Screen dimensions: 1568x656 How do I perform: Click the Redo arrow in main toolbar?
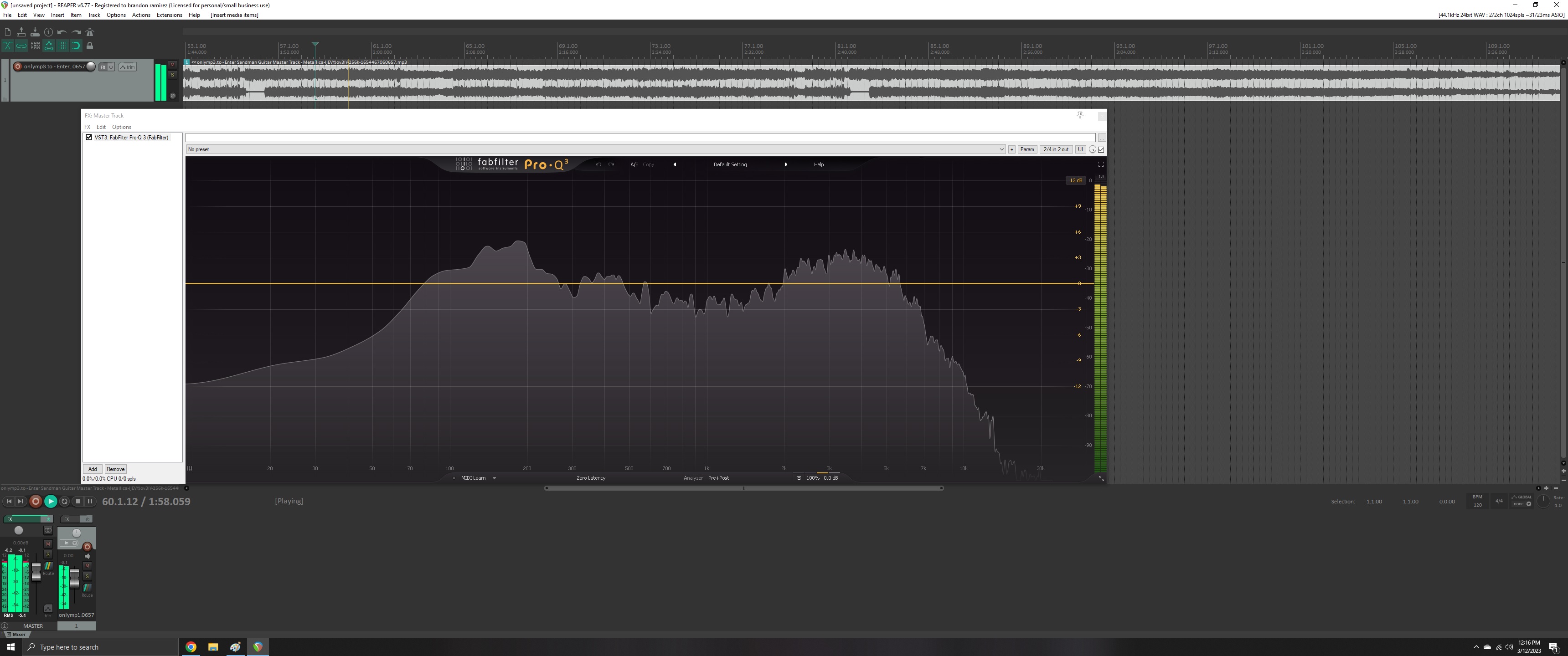[x=76, y=32]
